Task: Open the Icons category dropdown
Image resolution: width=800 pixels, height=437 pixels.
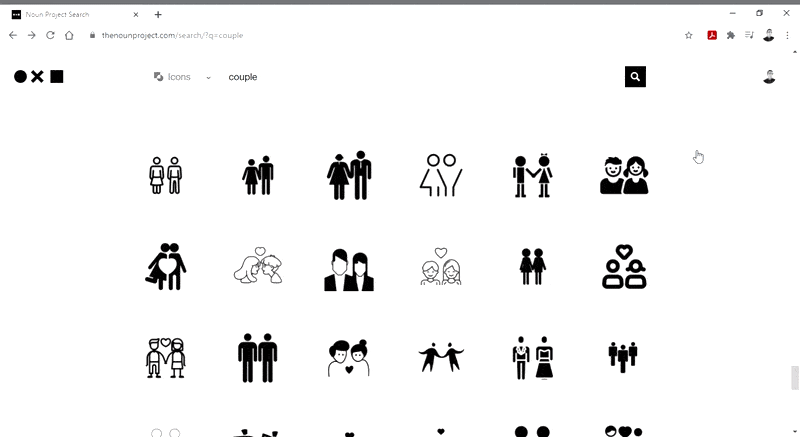Action: 182,77
